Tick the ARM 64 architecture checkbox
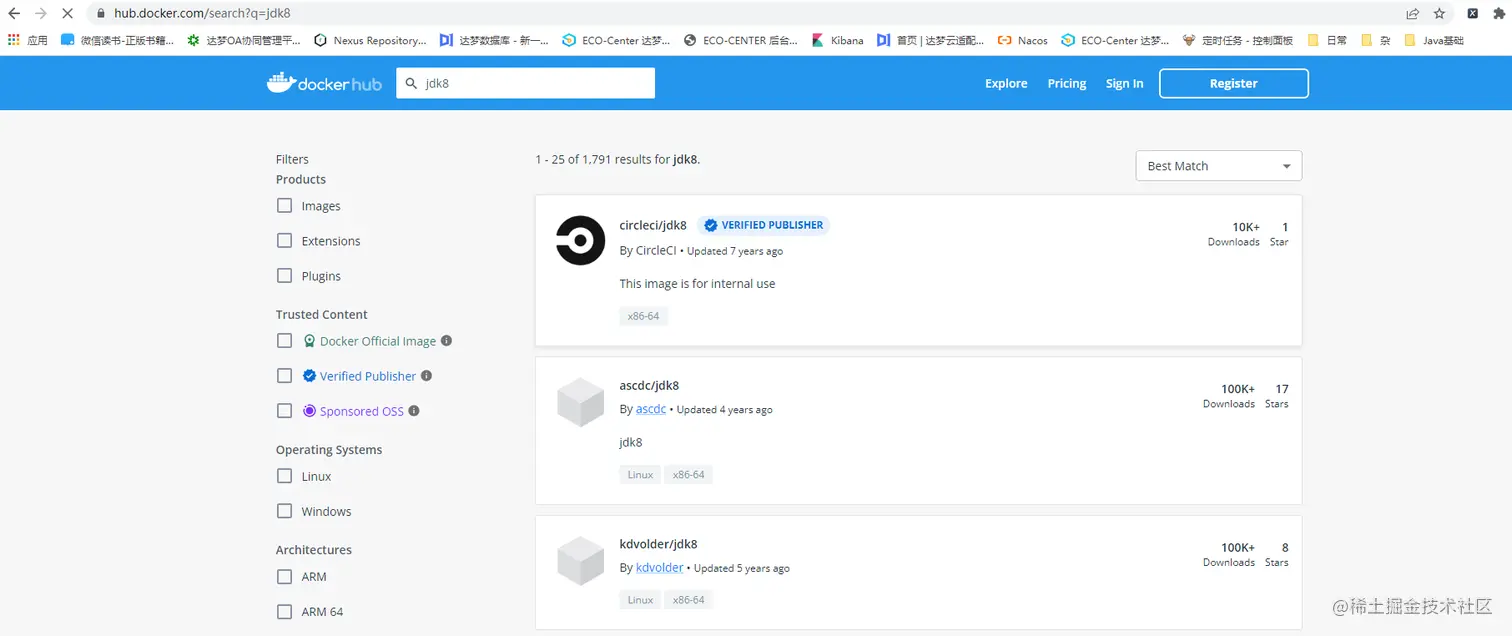 [285, 612]
